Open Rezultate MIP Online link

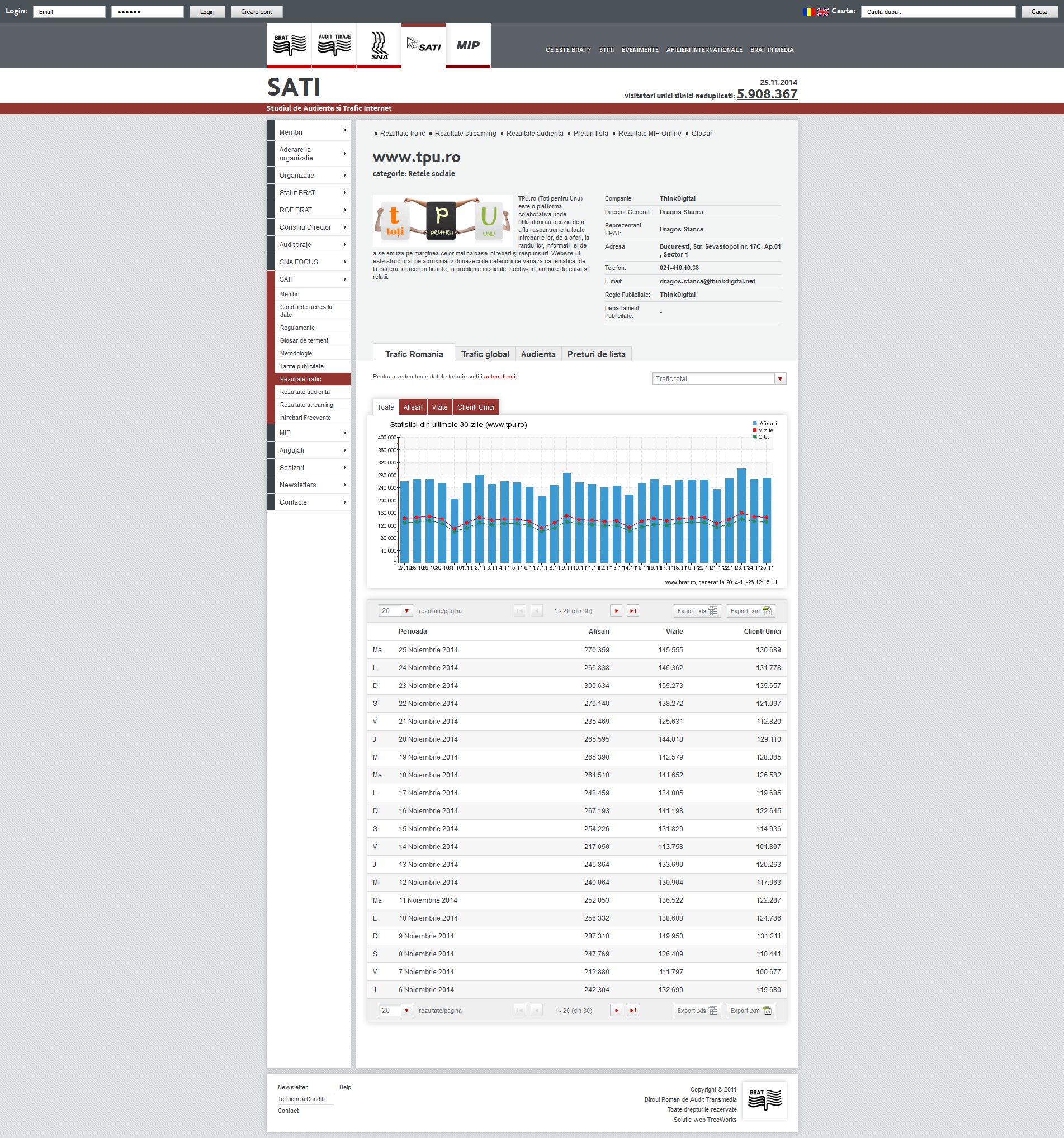(x=649, y=134)
